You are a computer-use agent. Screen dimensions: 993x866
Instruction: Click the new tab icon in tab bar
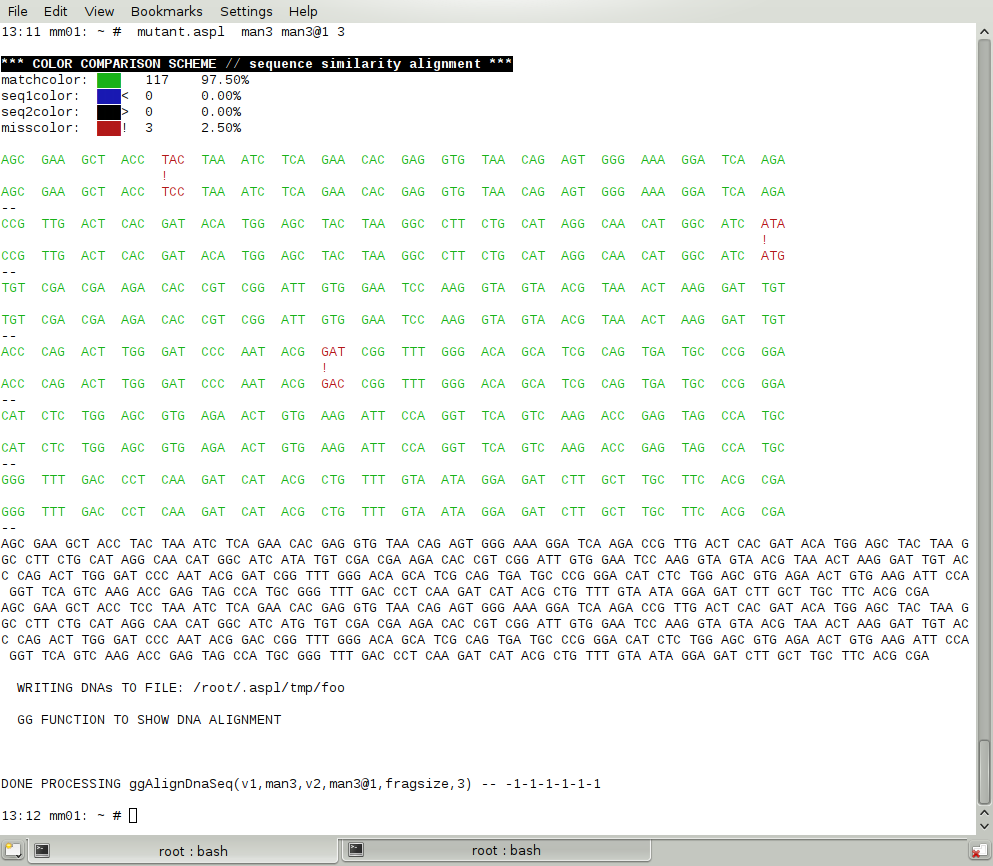point(11,850)
